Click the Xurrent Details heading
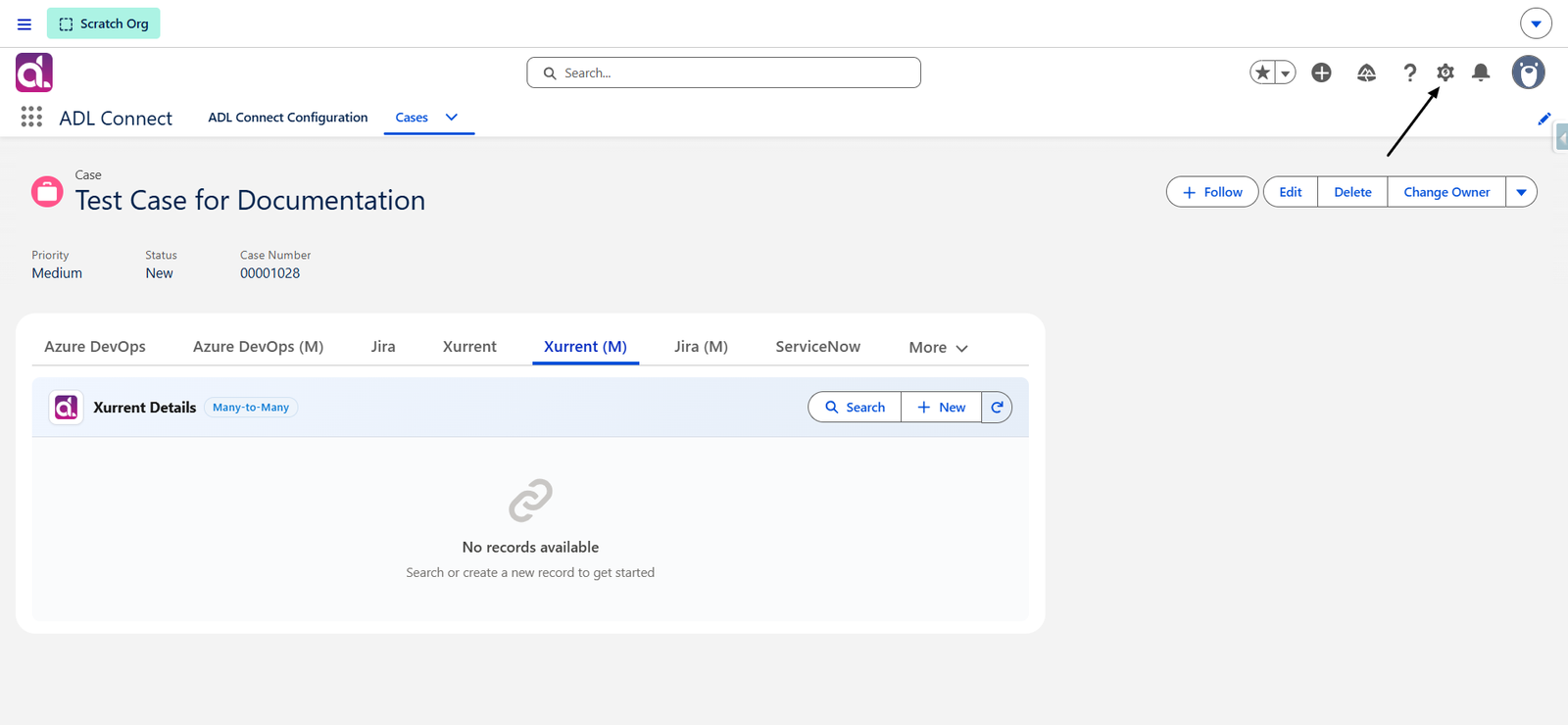 click(x=145, y=408)
